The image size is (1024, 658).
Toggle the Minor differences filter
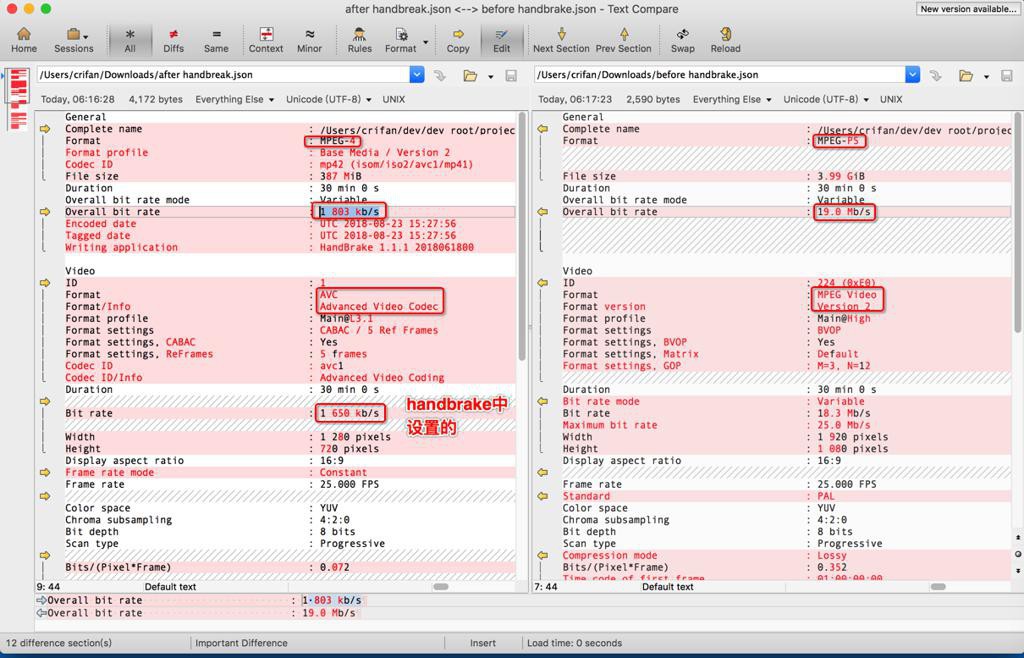click(x=309, y=40)
